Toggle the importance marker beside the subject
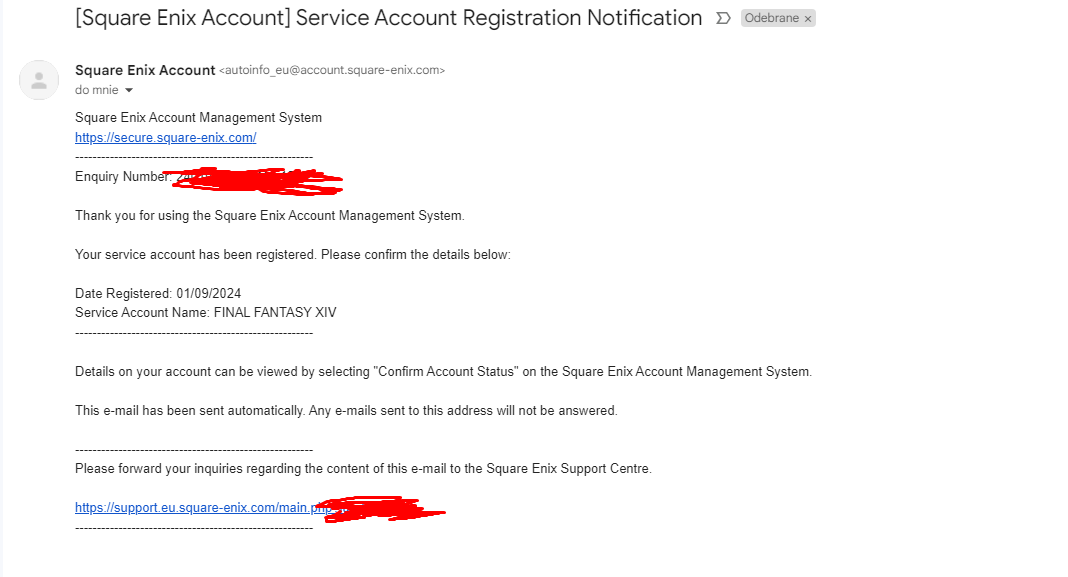 723,18
